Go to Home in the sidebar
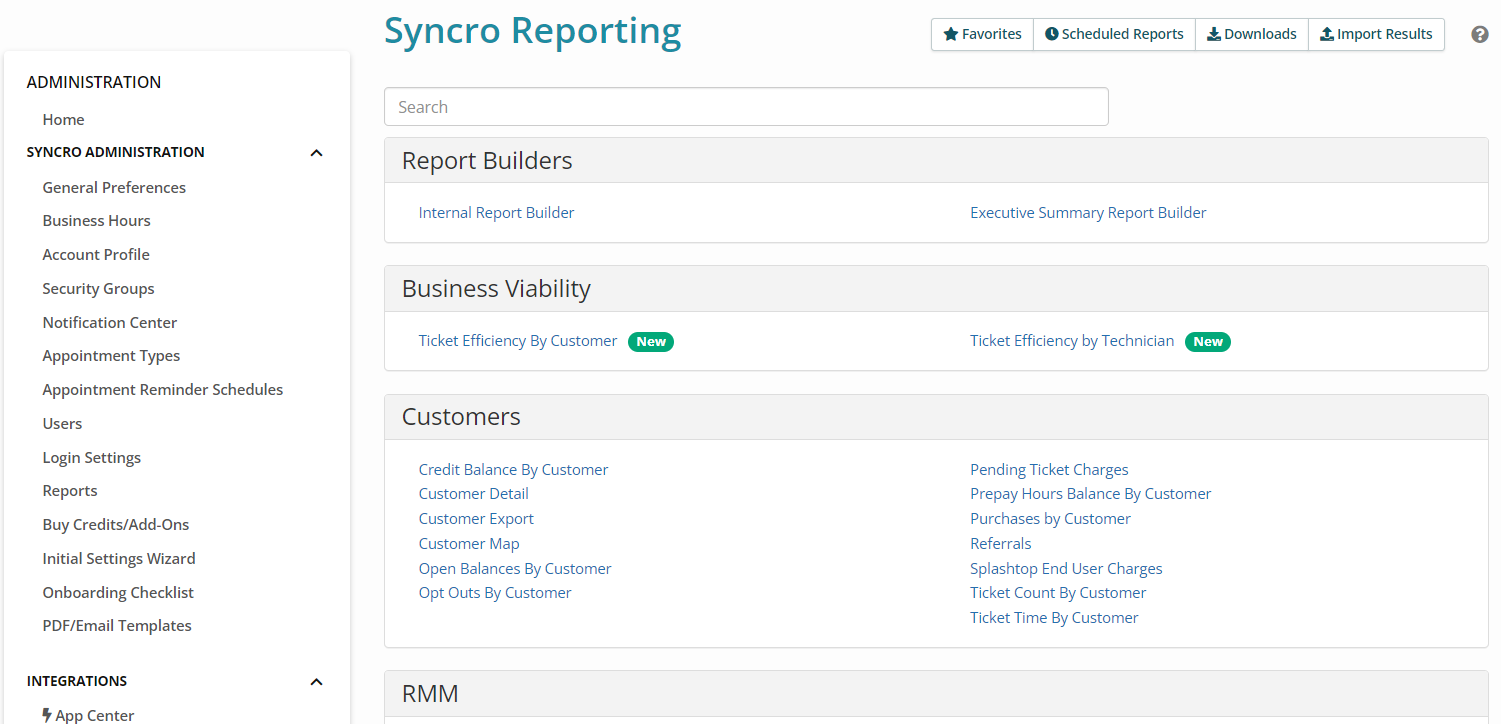This screenshot has width=1501, height=724. (63, 119)
